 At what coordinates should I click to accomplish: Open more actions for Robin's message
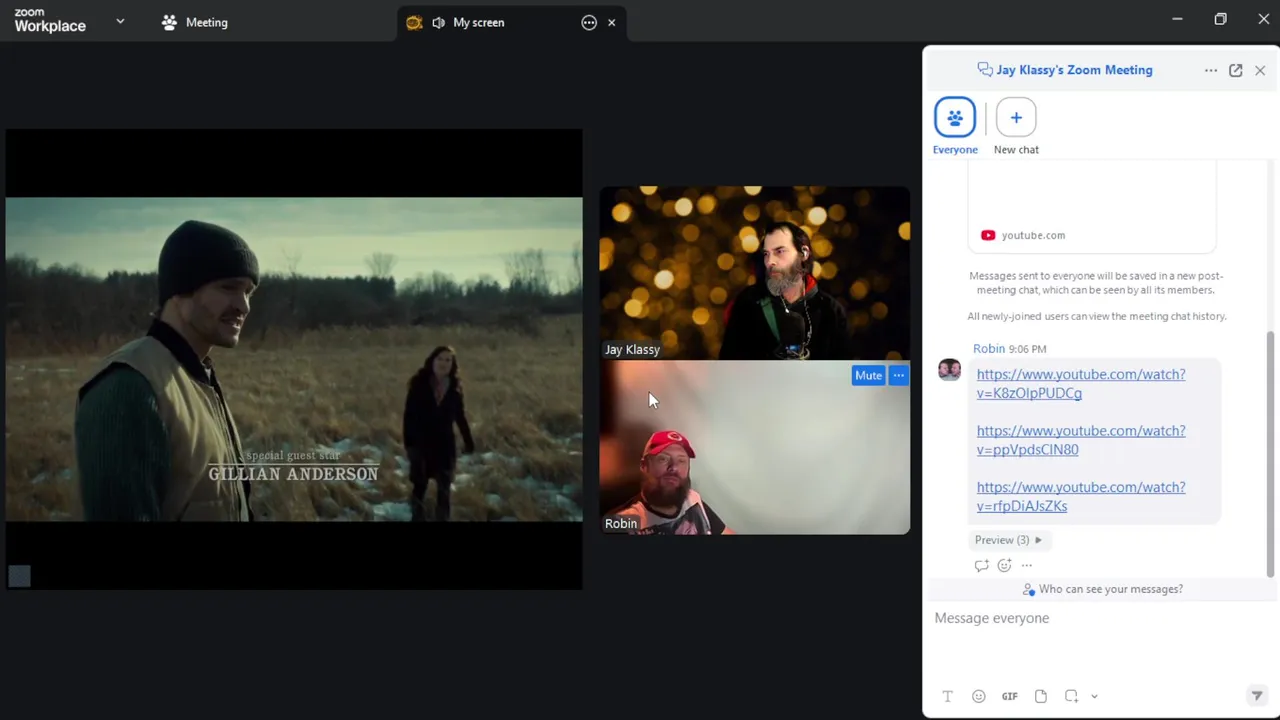pyautogui.click(x=1027, y=565)
